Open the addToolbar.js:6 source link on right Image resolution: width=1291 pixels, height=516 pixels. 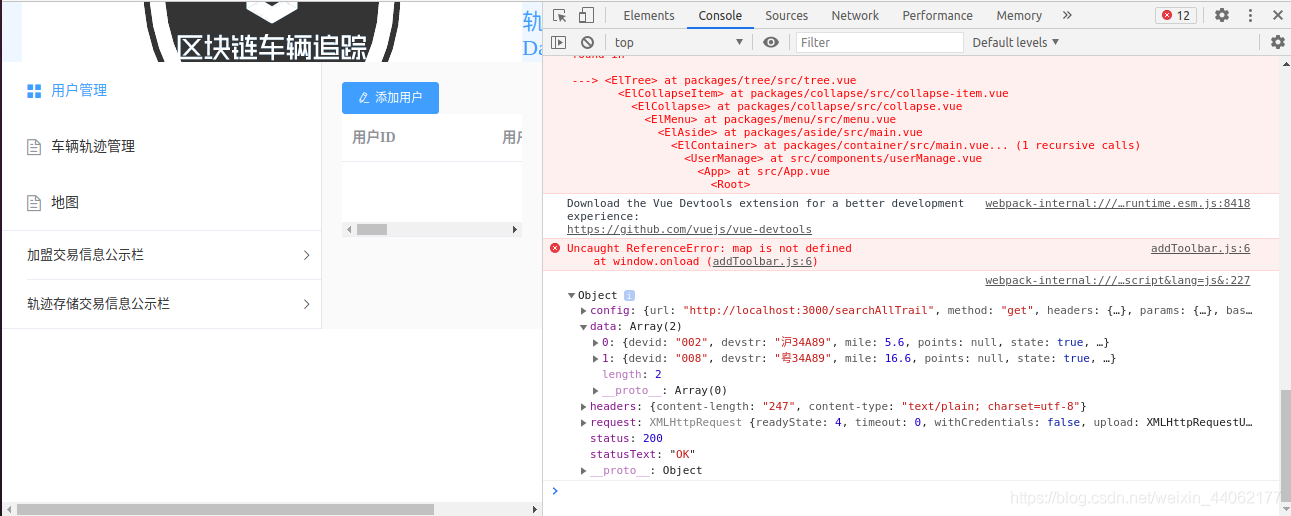(x=1200, y=248)
